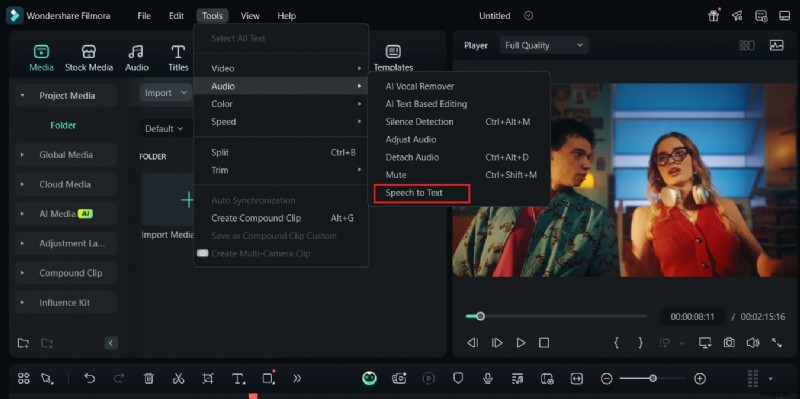Open the View menu
Viewport: 800px width, 399px height.
[250, 16]
